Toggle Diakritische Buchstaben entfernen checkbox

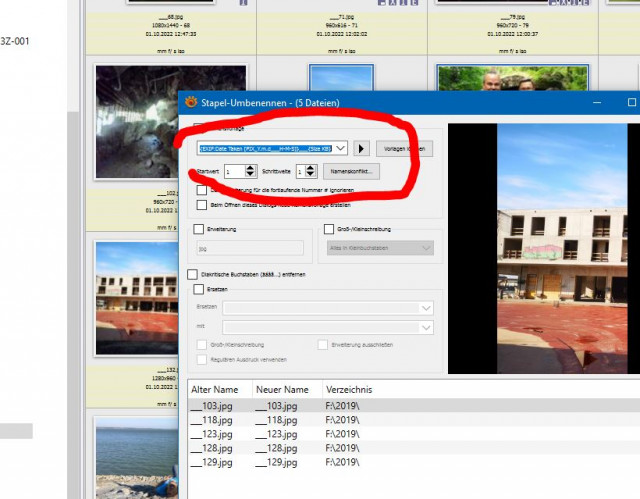click(x=193, y=274)
